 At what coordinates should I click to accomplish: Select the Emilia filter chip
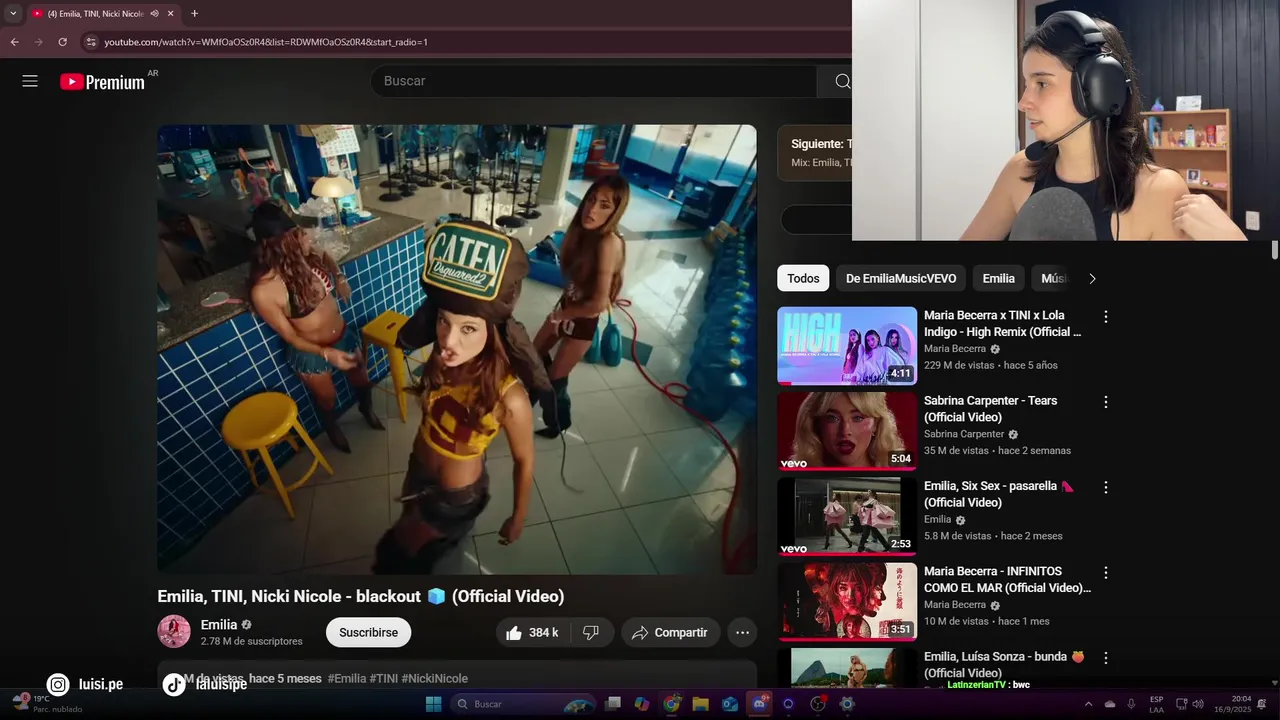click(998, 279)
